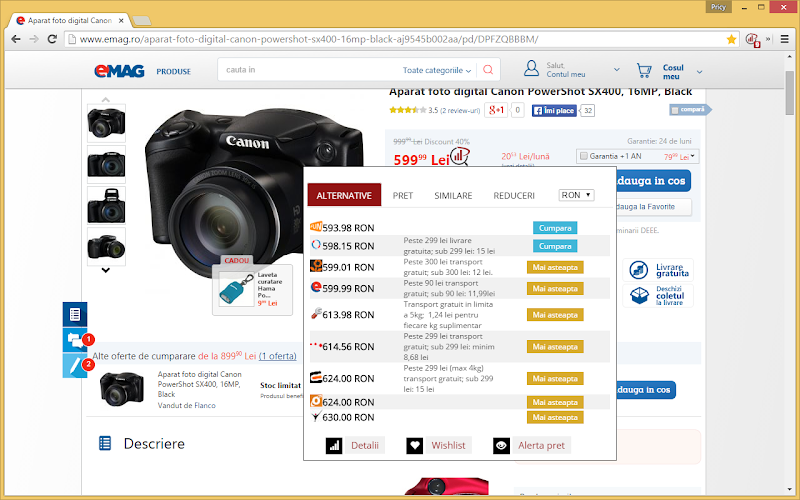The height and width of the screenshot is (500, 800).
Task: Open a new browser tab
Action: (x=141, y=20)
